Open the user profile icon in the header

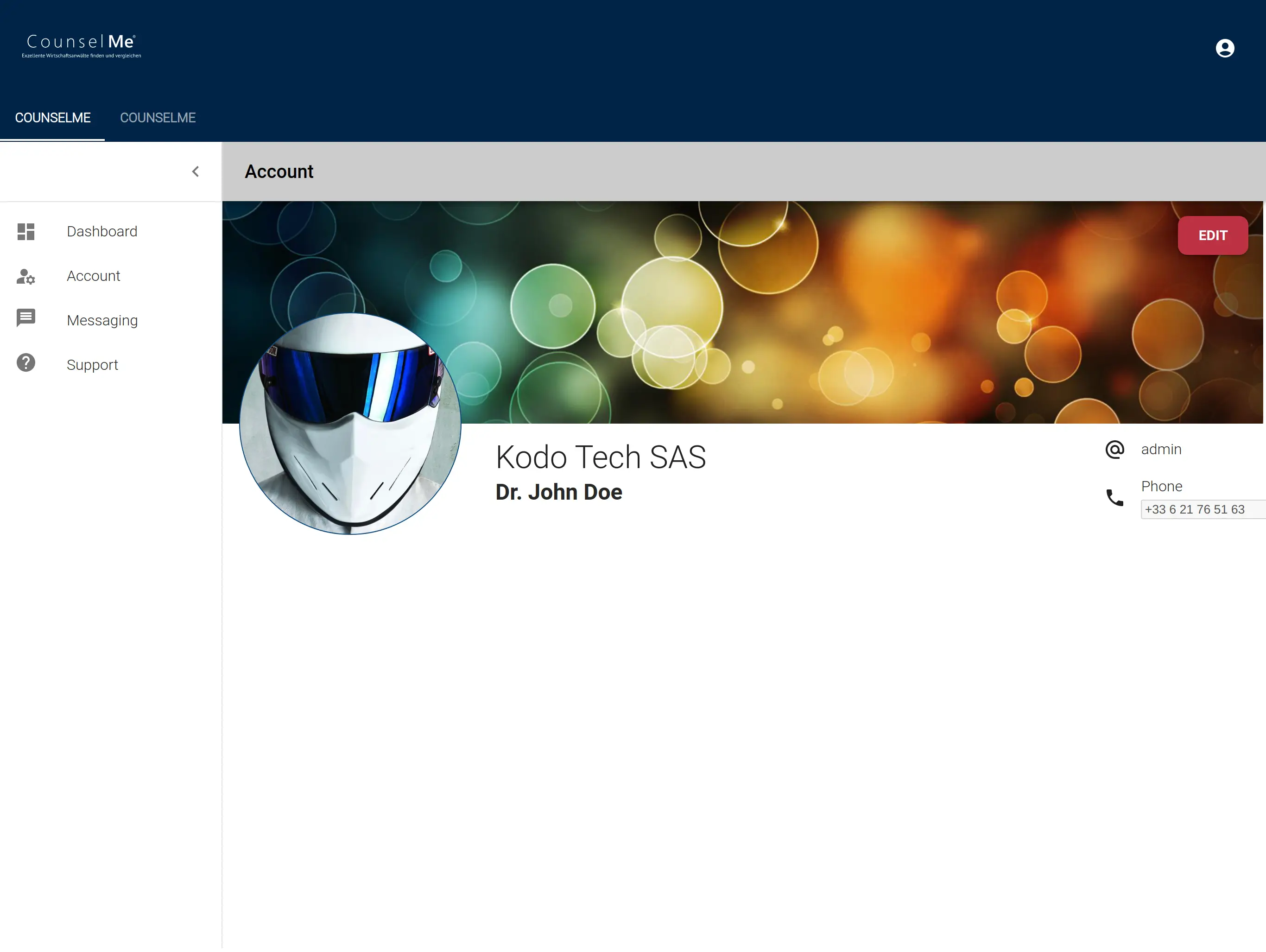[x=1224, y=48]
